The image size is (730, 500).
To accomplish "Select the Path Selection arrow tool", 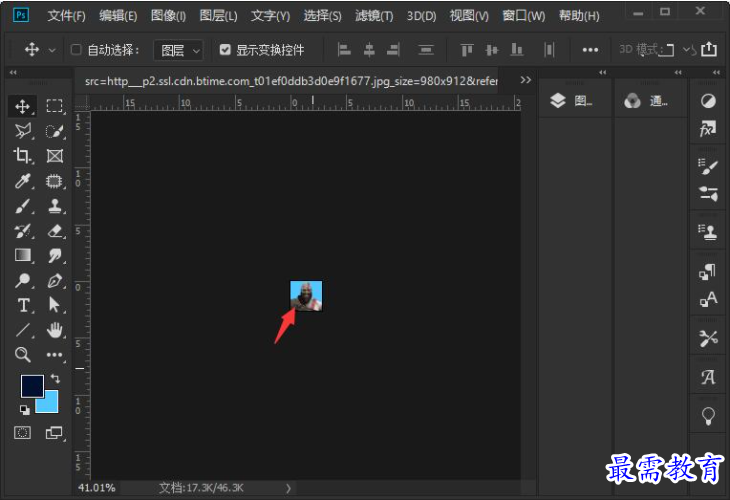I will coord(54,305).
